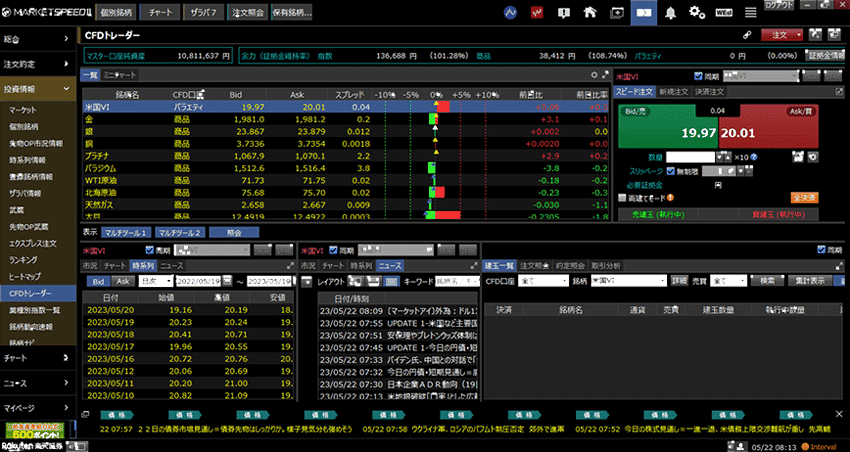Click 検索 button in positions panel

767,281
